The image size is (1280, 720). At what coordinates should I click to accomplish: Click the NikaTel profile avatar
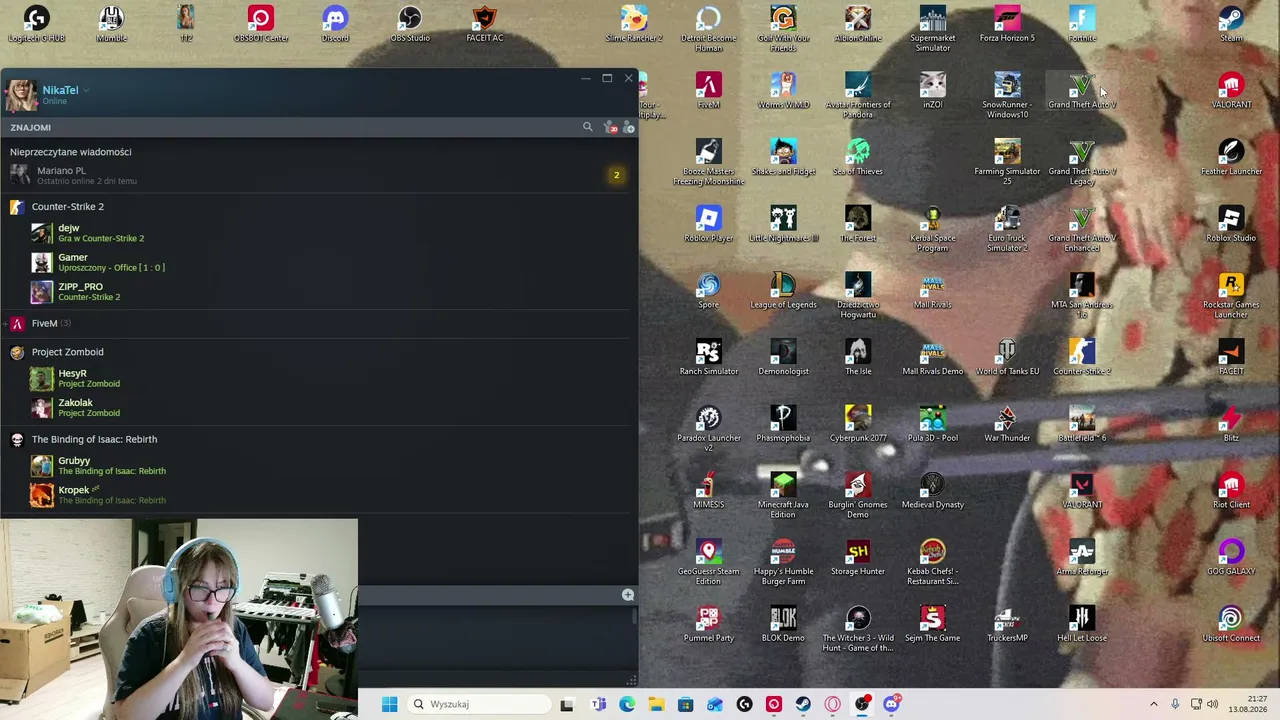(21, 94)
